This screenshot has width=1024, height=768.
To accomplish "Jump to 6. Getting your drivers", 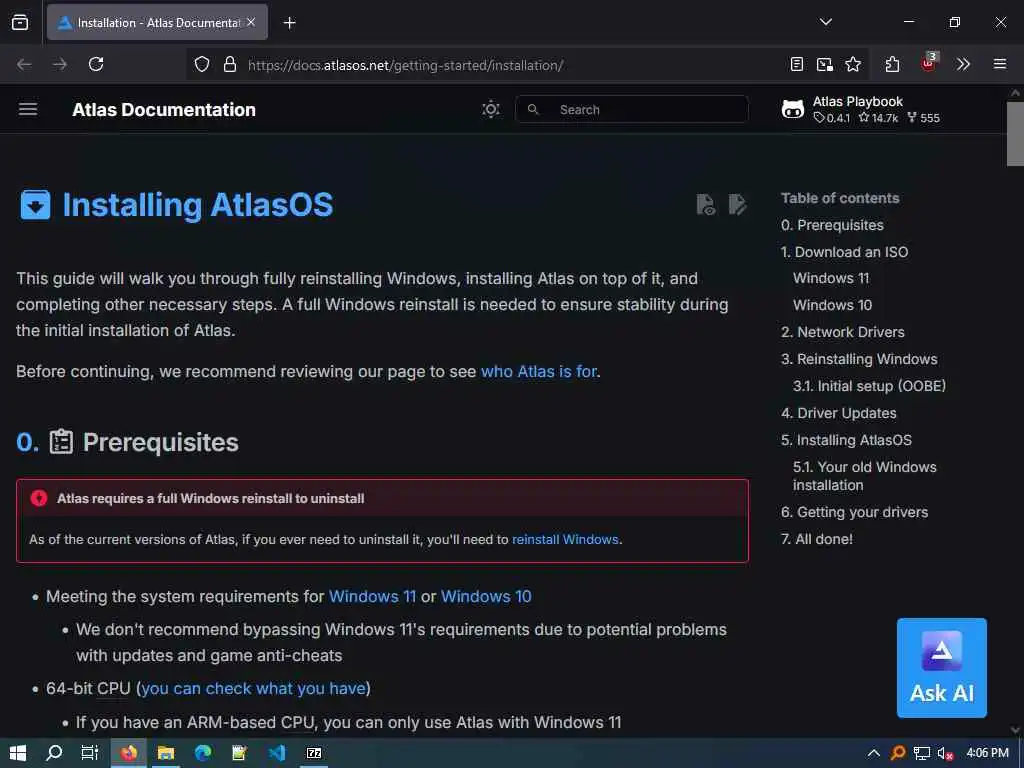I will point(854,512).
